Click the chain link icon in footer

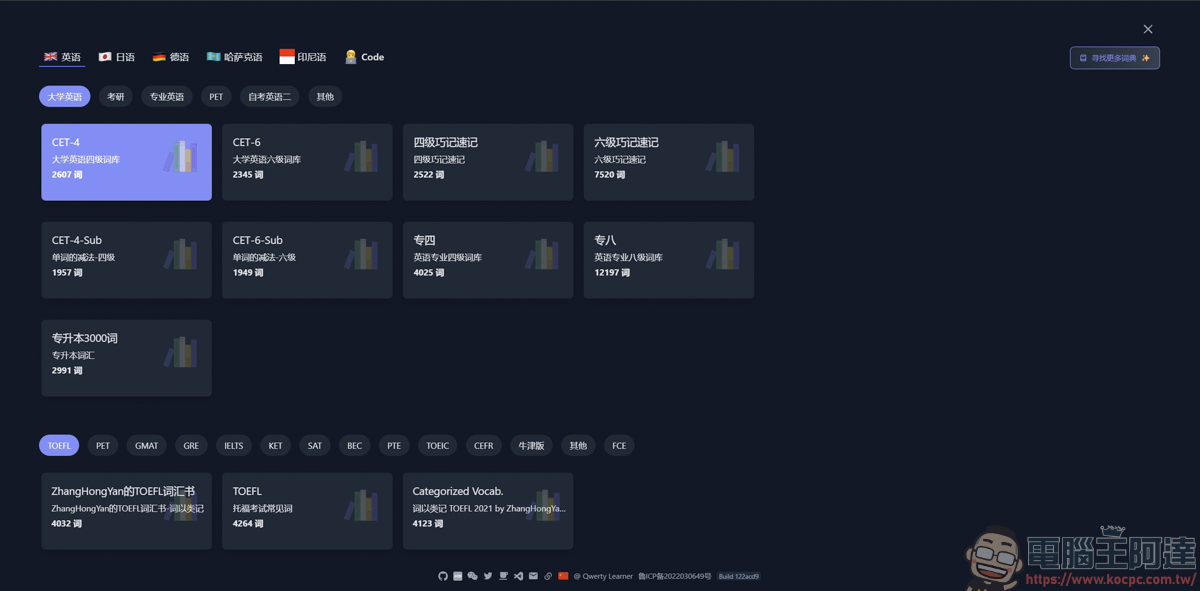pos(548,576)
